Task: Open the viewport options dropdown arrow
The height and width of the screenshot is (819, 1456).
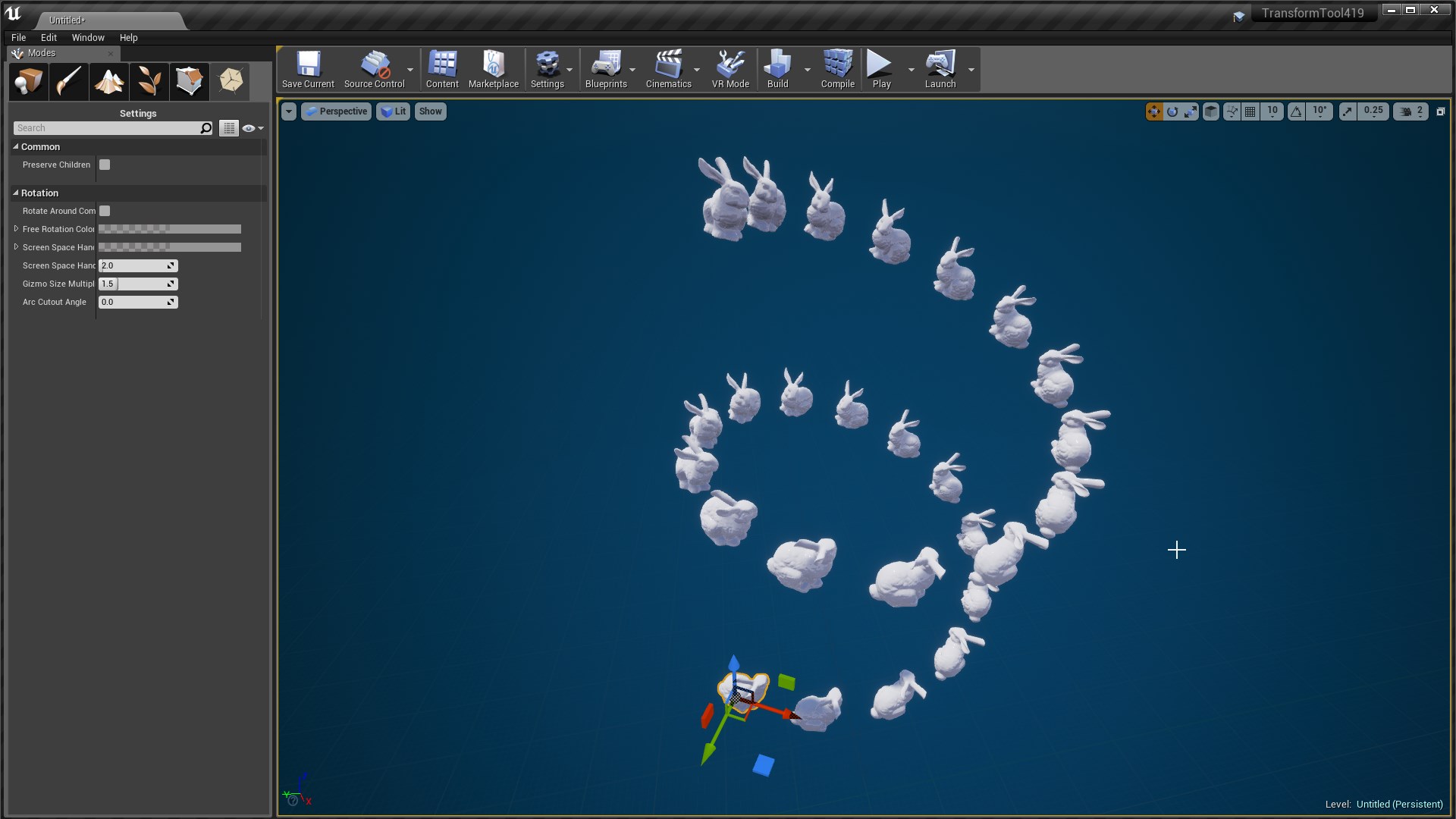Action: coord(289,111)
